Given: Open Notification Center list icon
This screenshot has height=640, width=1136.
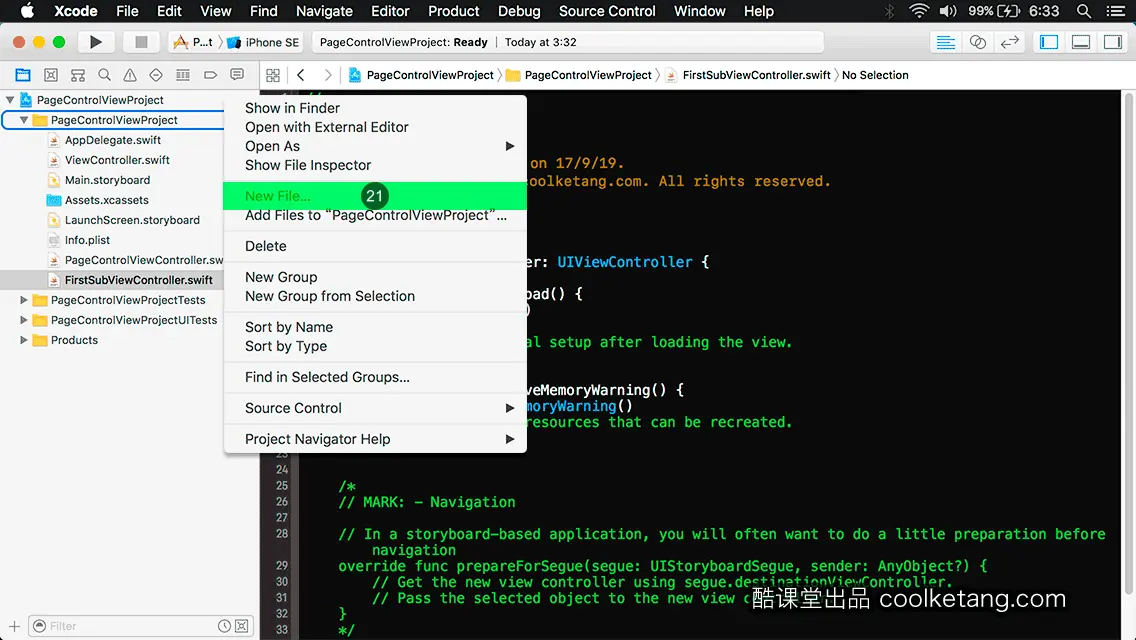Looking at the screenshot, I should tap(1116, 11).
